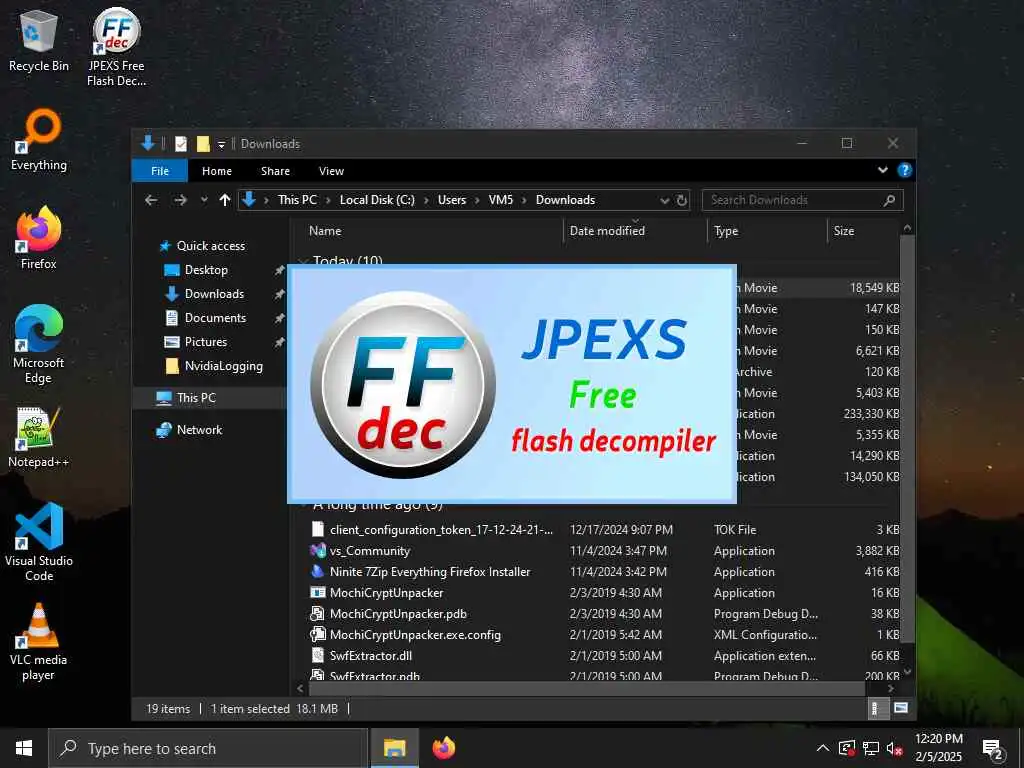Open File Explorer help question mark
1024x768 pixels.
click(904, 170)
